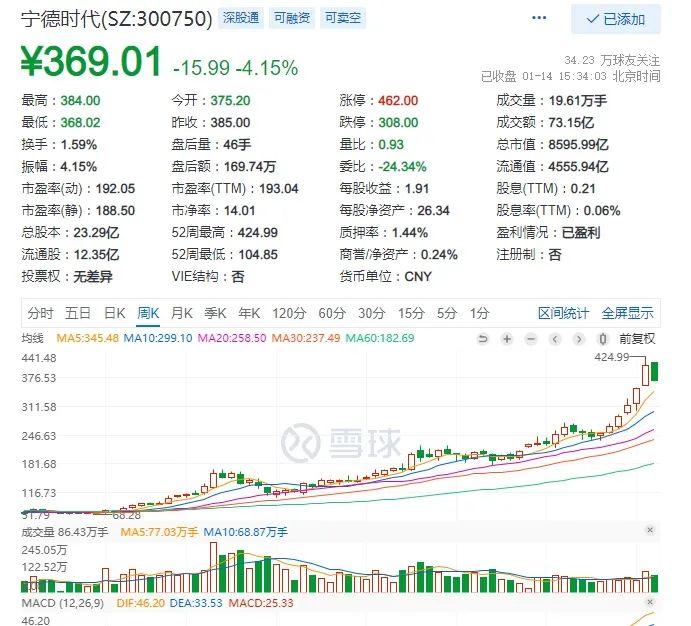
Task: Close the 成交量 volume indicator panel
Action: click(x=650, y=530)
